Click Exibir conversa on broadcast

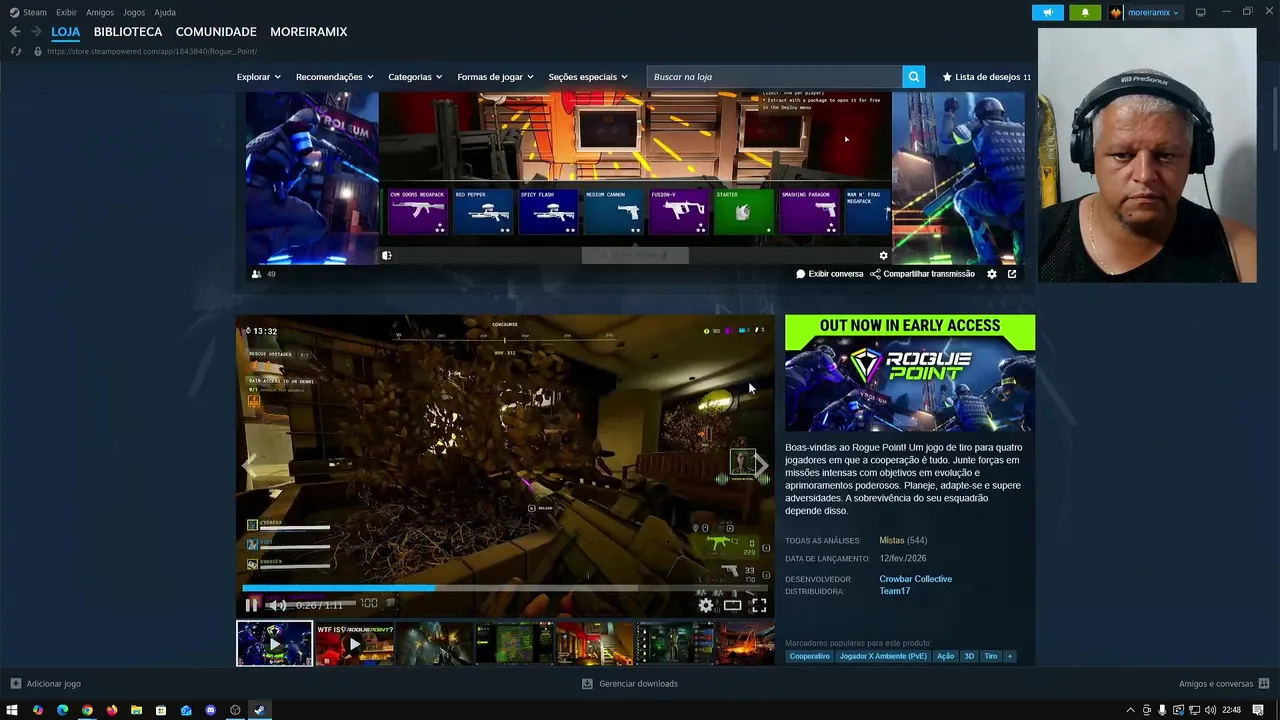click(829, 274)
